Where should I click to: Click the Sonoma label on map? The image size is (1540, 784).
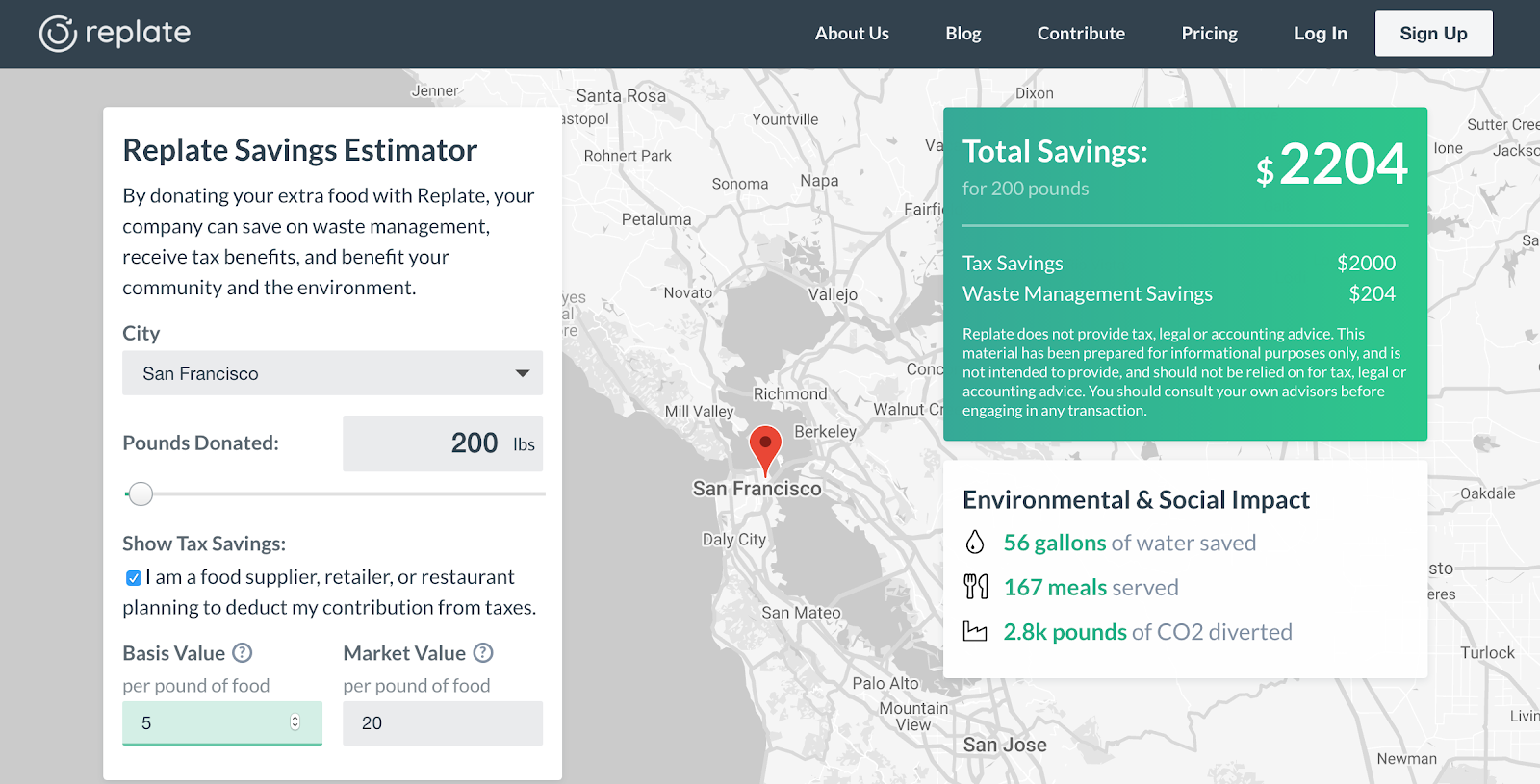click(740, 184)
